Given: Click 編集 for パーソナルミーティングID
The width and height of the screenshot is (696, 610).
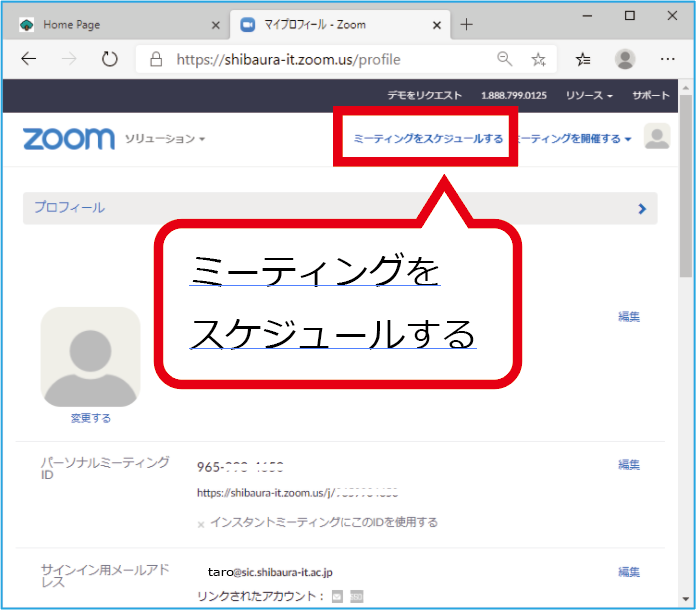Looking at the screenshot, I should click(x=629, y=465).
